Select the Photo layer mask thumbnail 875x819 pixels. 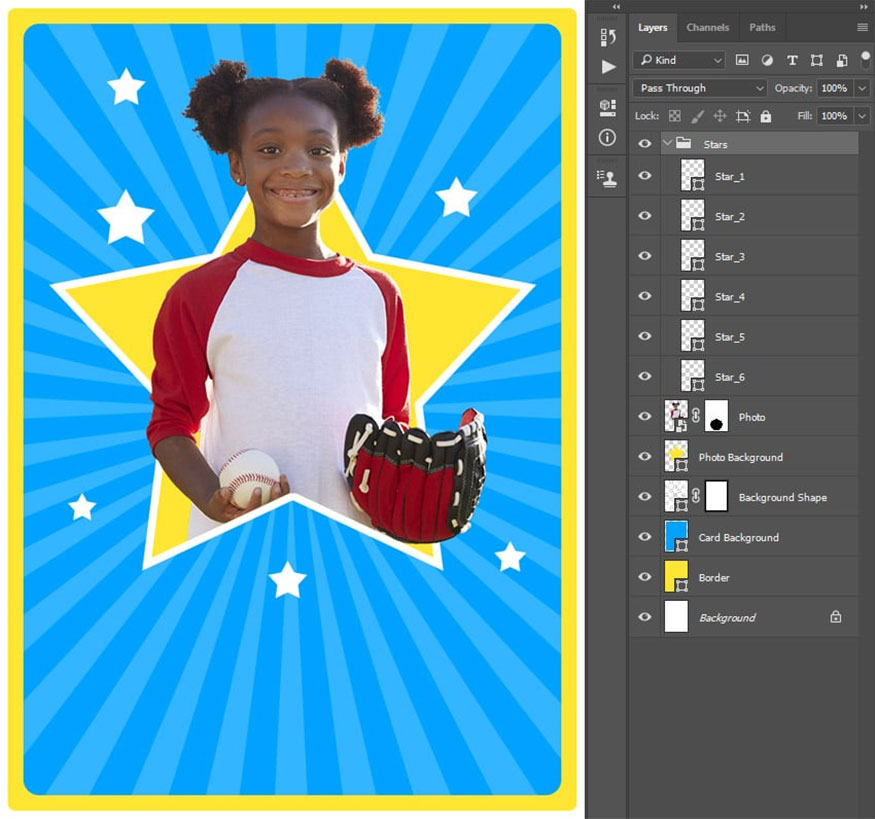(x=716, y=416)
